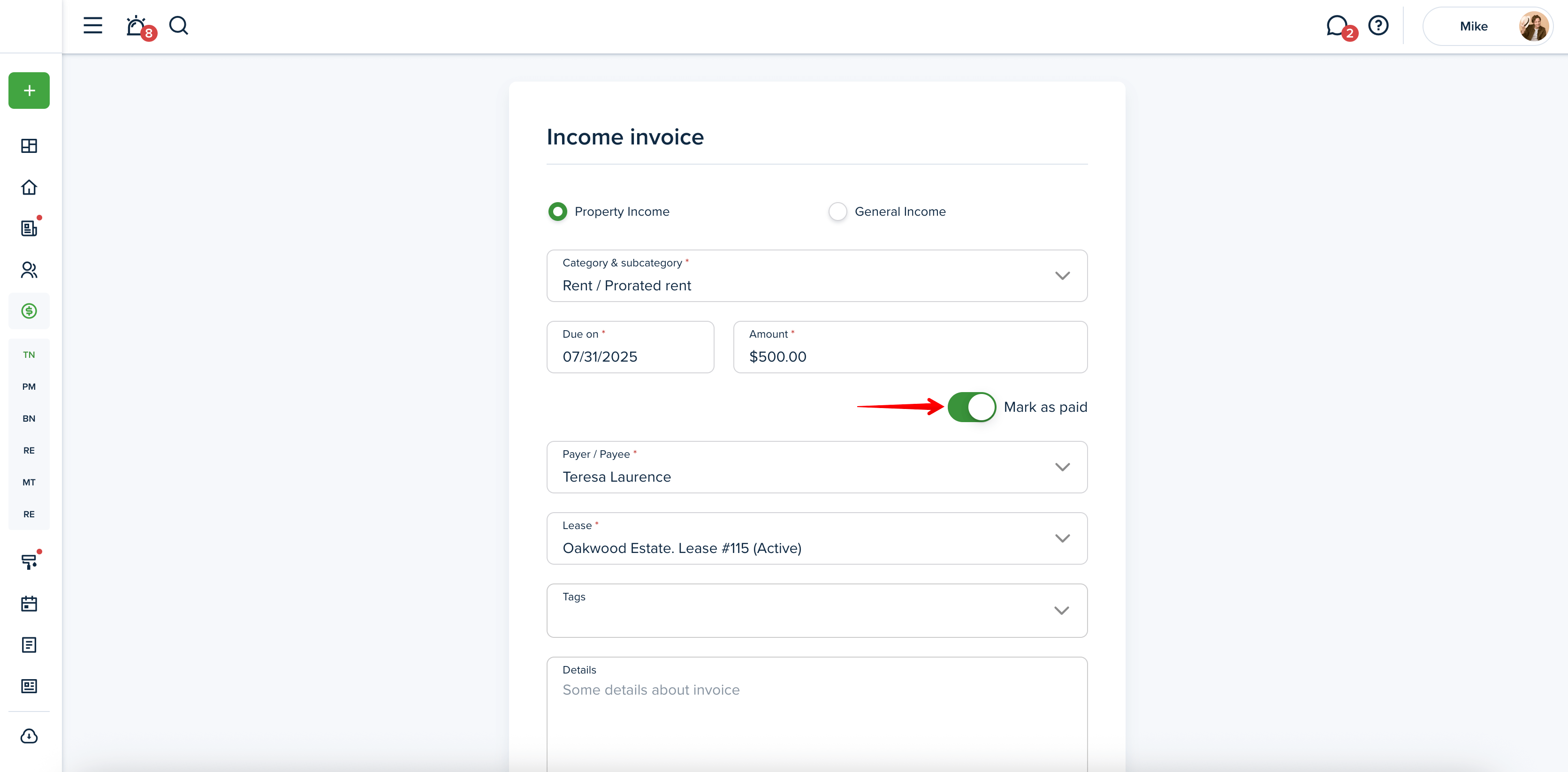Open the documents notes icon
The height and width of the screenshot is (772, 1568).
point(29,645)
